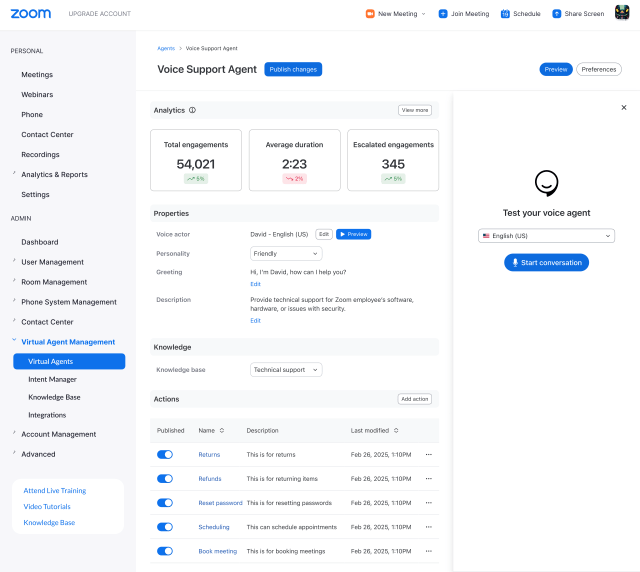The width and height of the screenshot is (640, 572).
Task: Open the Schedule calendar icon
Action: (x=505, y=14)
